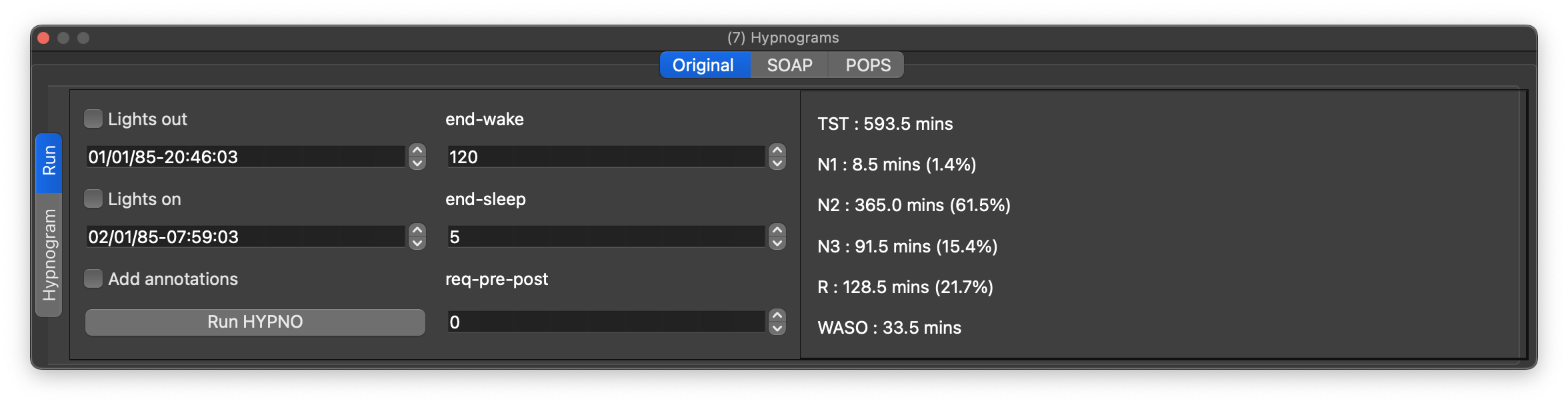Click the Lights out date-time field
The height and width of the screenshot is (405, 1568).
(x=245, y=157)
